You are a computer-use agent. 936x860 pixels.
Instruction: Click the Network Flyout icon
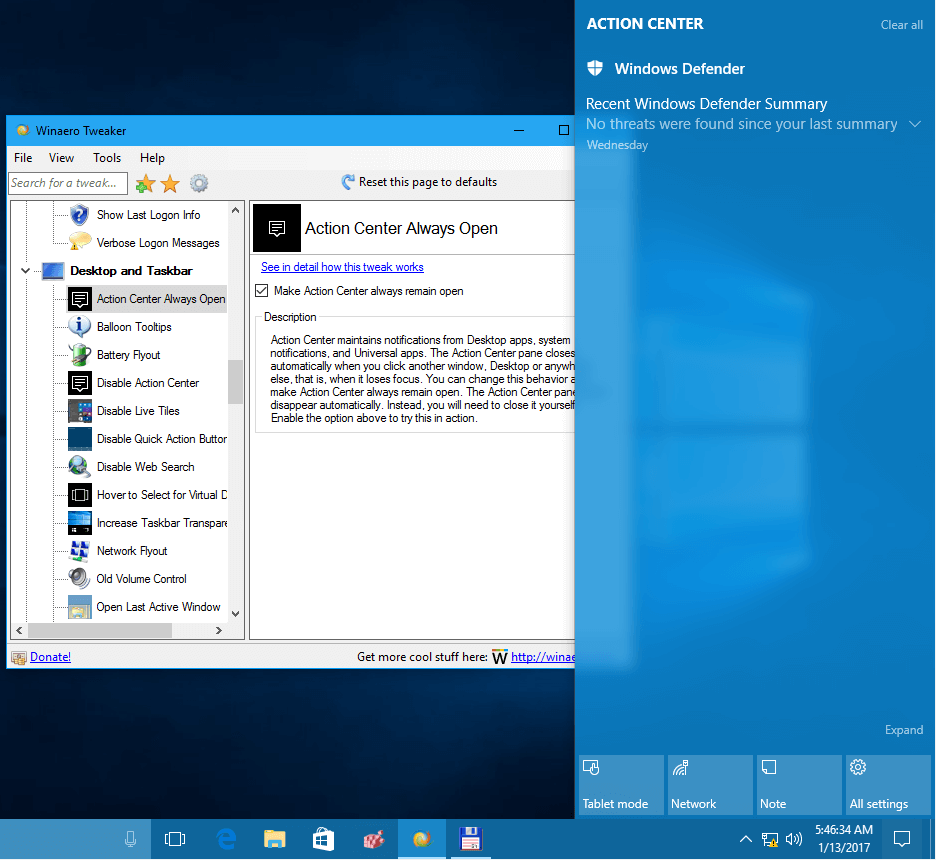click(x=79, y=551)
